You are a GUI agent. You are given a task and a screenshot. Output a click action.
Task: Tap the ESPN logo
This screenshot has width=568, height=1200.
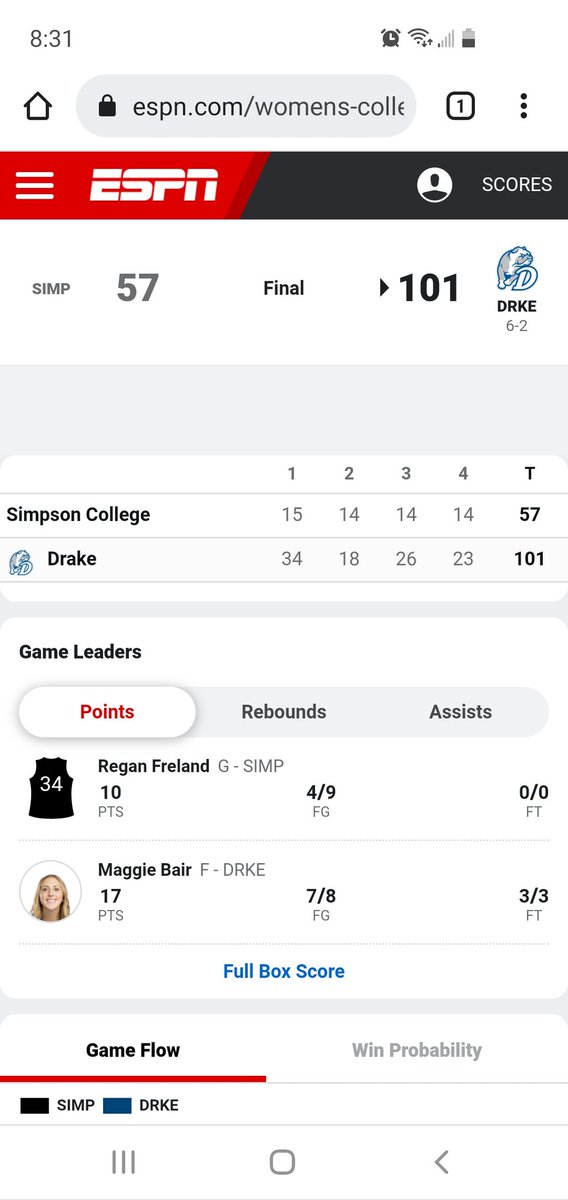tap(154, 185)
